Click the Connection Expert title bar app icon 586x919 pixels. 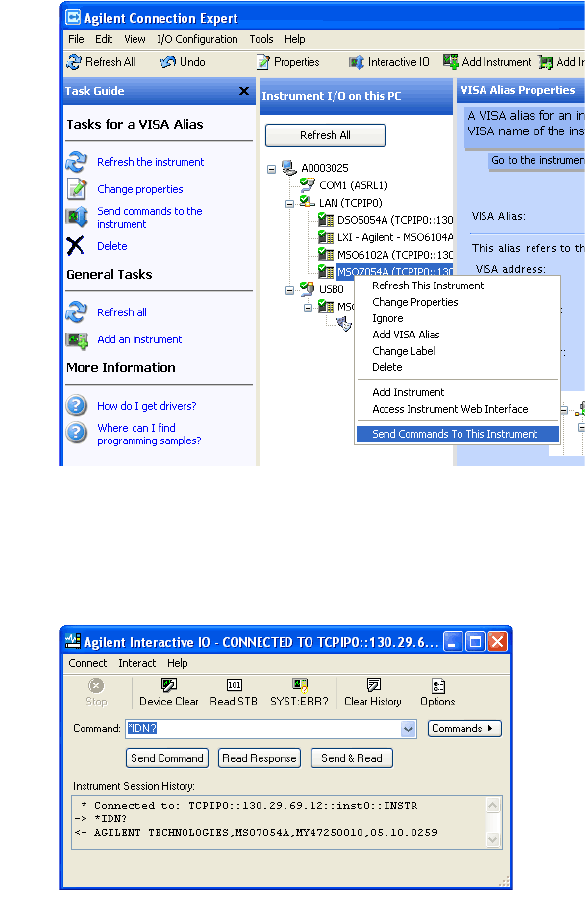[x=73, y=17]
